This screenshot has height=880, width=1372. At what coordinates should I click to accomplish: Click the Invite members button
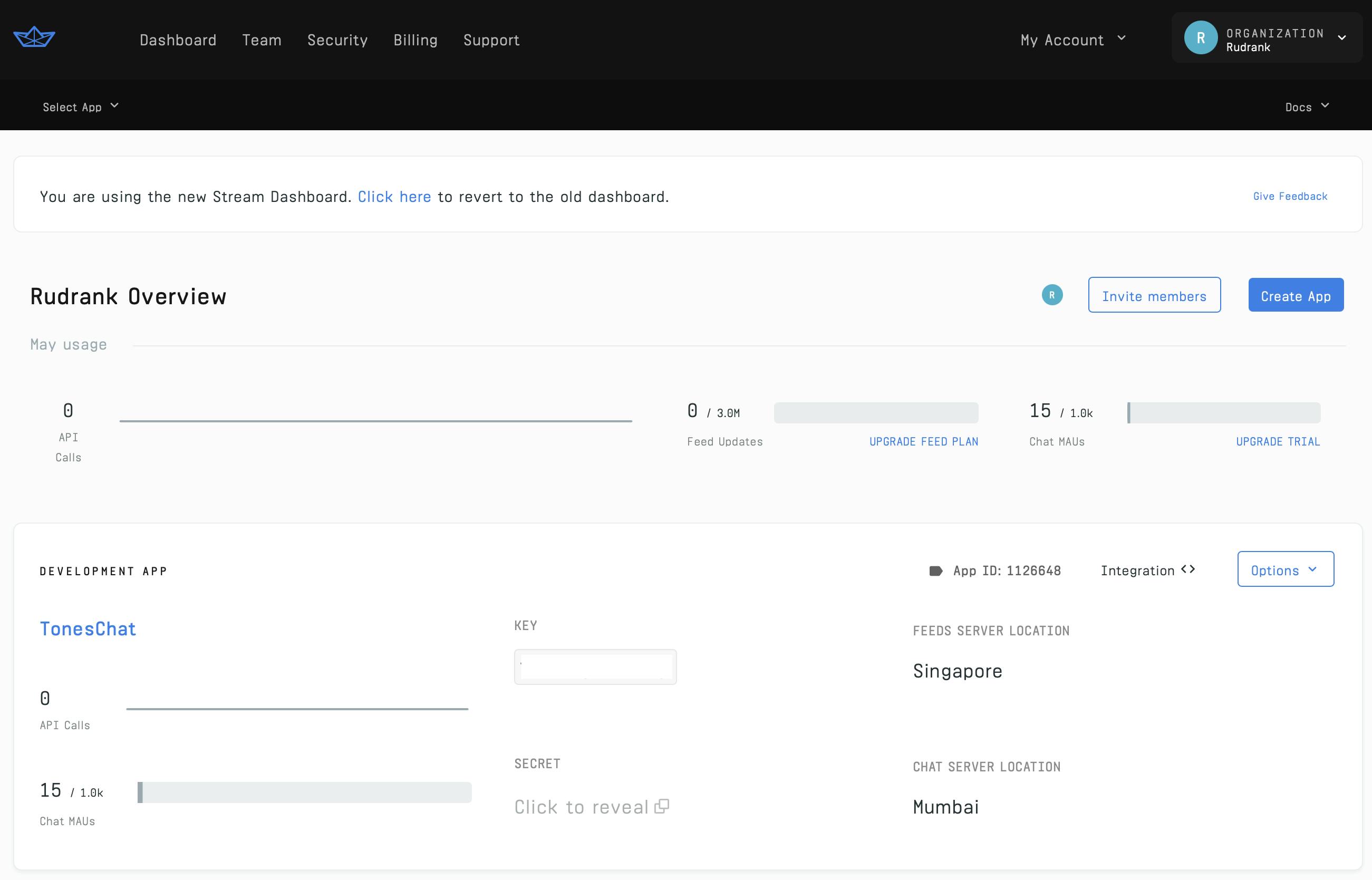point(1154,295)
